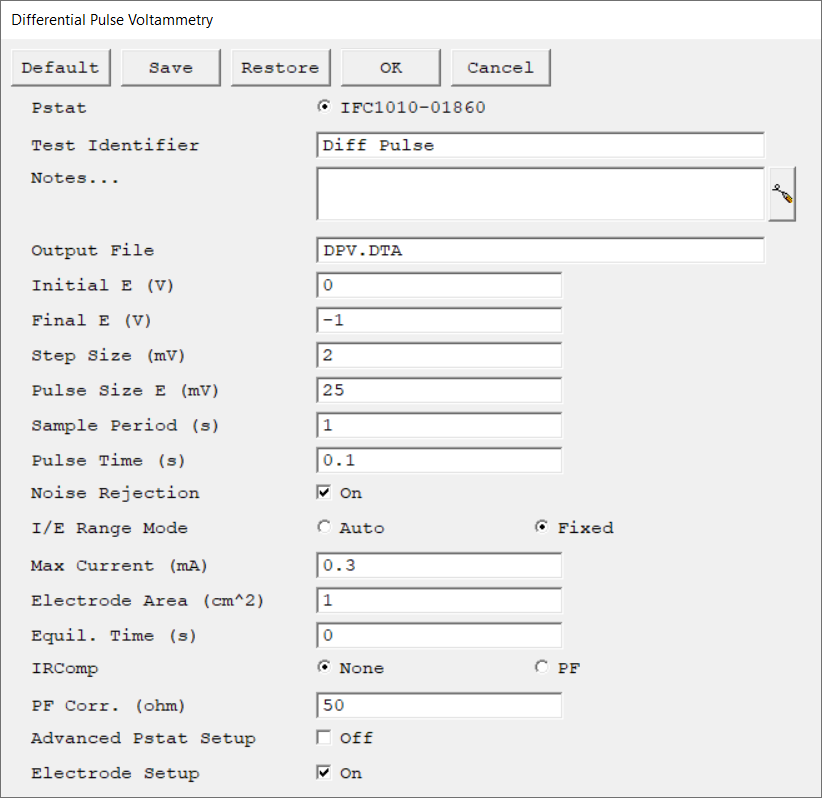Click the PF Corr. (ohm) field
The image size is (822, 798).
[439, 706]
